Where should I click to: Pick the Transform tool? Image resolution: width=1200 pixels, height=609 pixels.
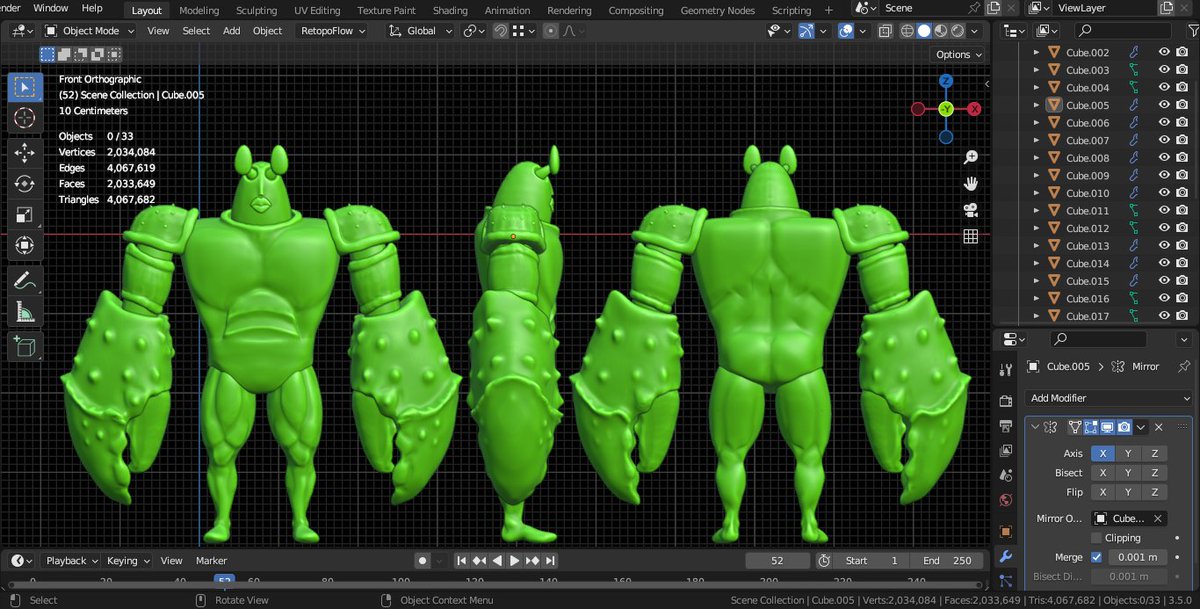[25, 246]
